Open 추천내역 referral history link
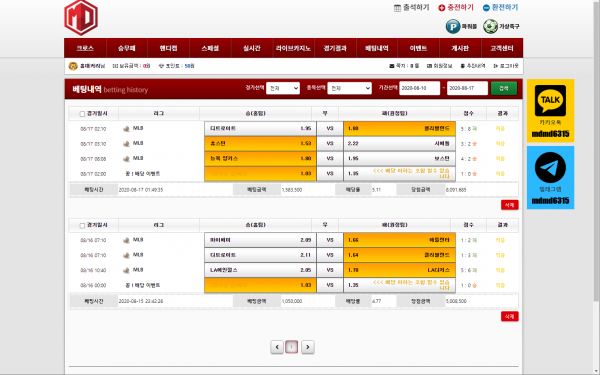The image size is (600, 375). click(473, 66)
